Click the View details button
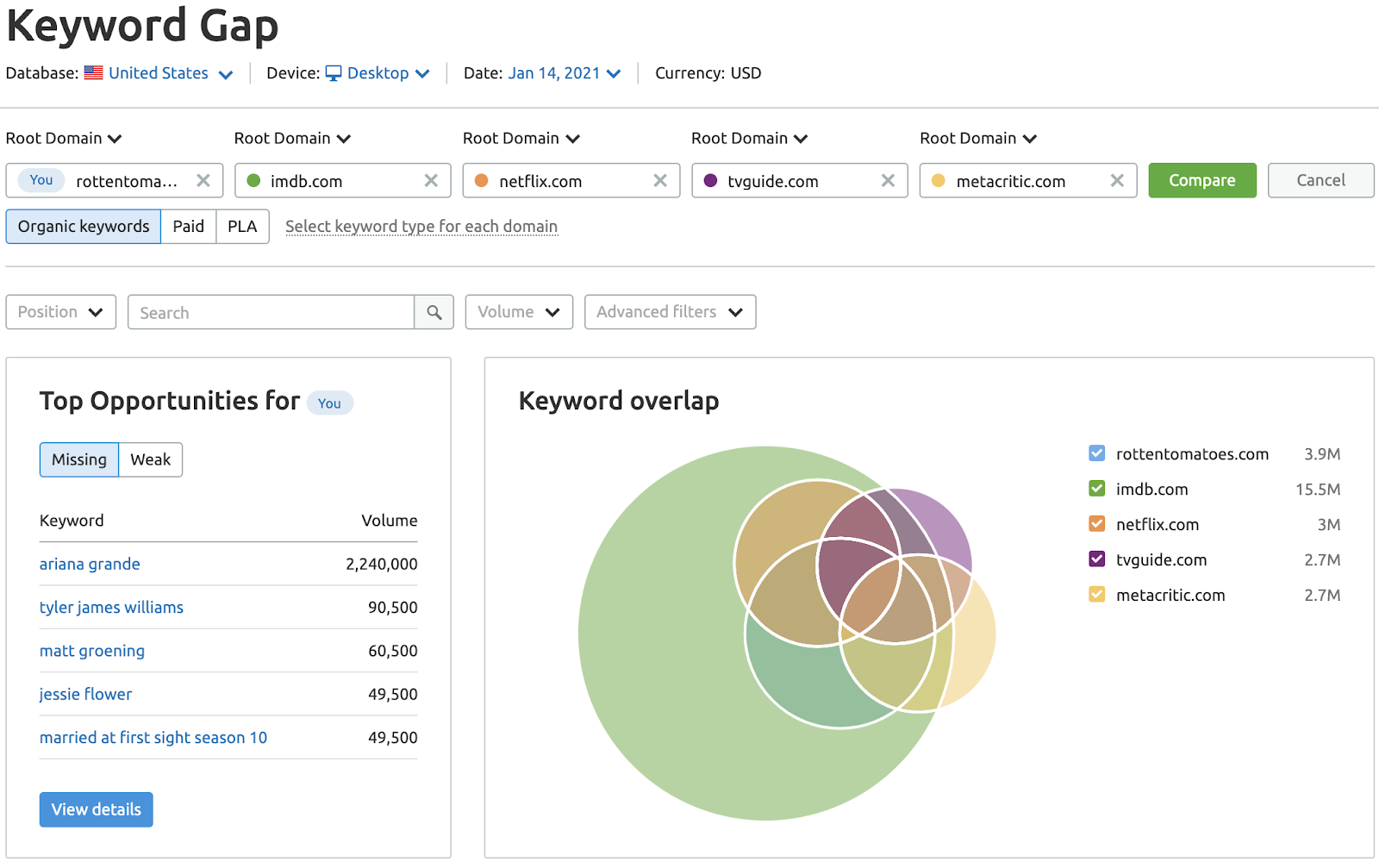Screen dimensions: 1379x868 click(x=97, y=809)
